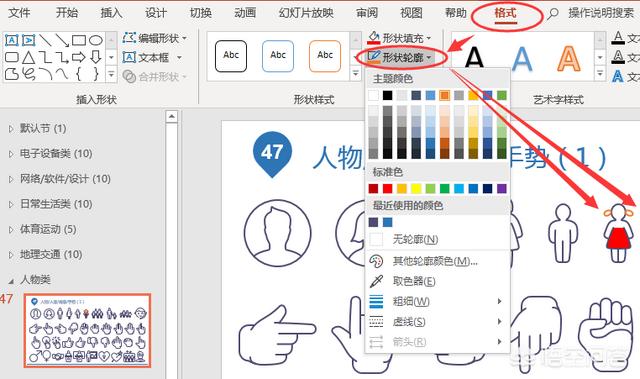640x379 pixels.
Task: Choose the rectangle shape in gallery
Action: (x=79, y=40)
